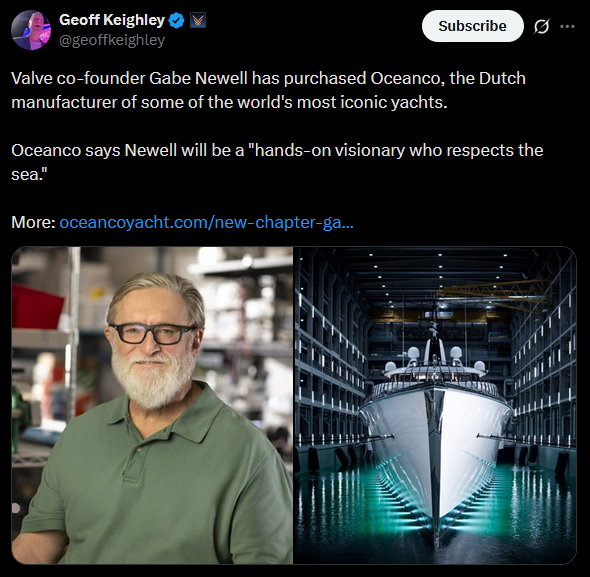
Task: Click the yellow crane in the yacht photo
Action: coord(493,294)
